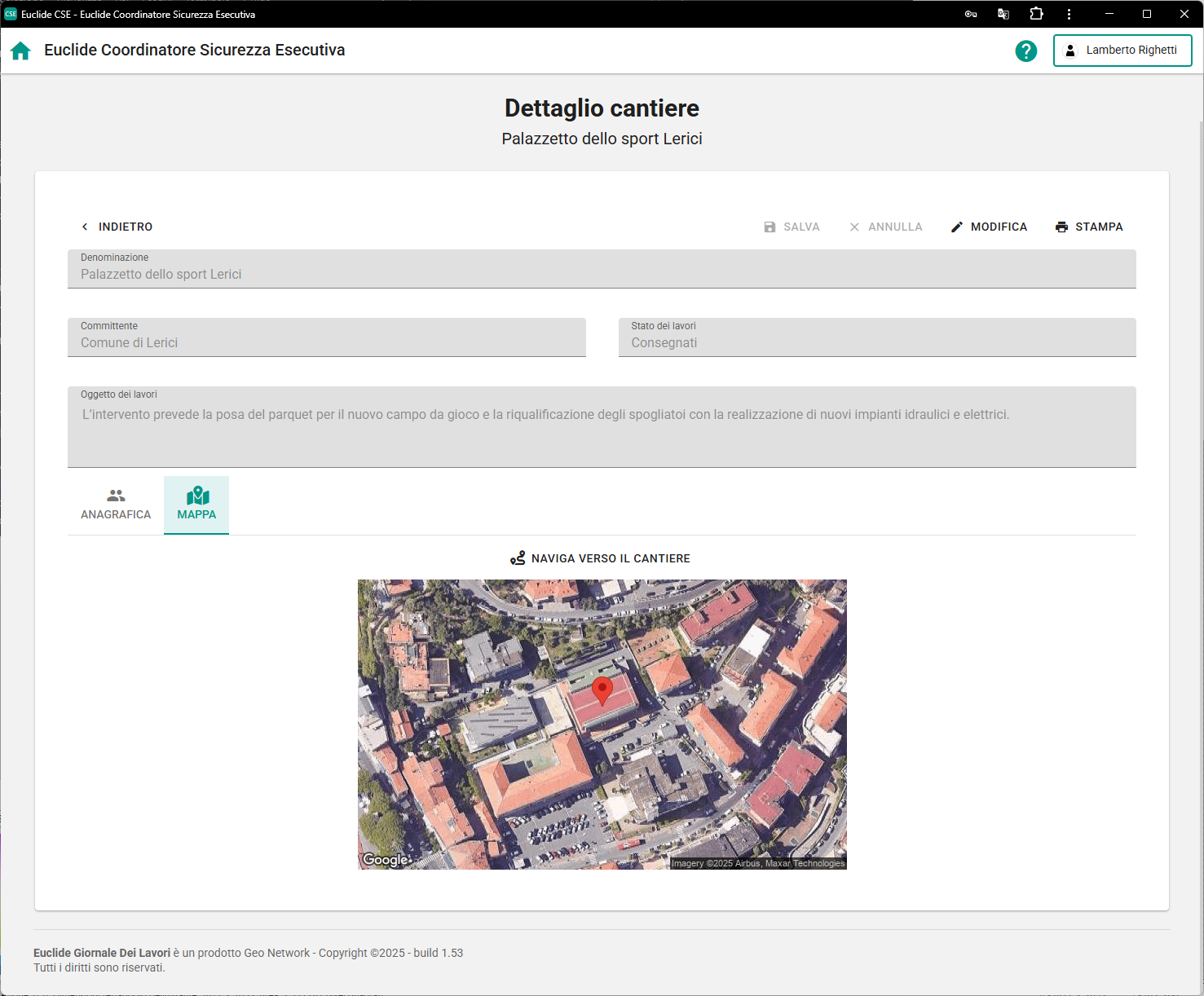Viewport: 1204px width, 996px height.
Task: Click the key icon in title bar
Action: click(971, 14)
